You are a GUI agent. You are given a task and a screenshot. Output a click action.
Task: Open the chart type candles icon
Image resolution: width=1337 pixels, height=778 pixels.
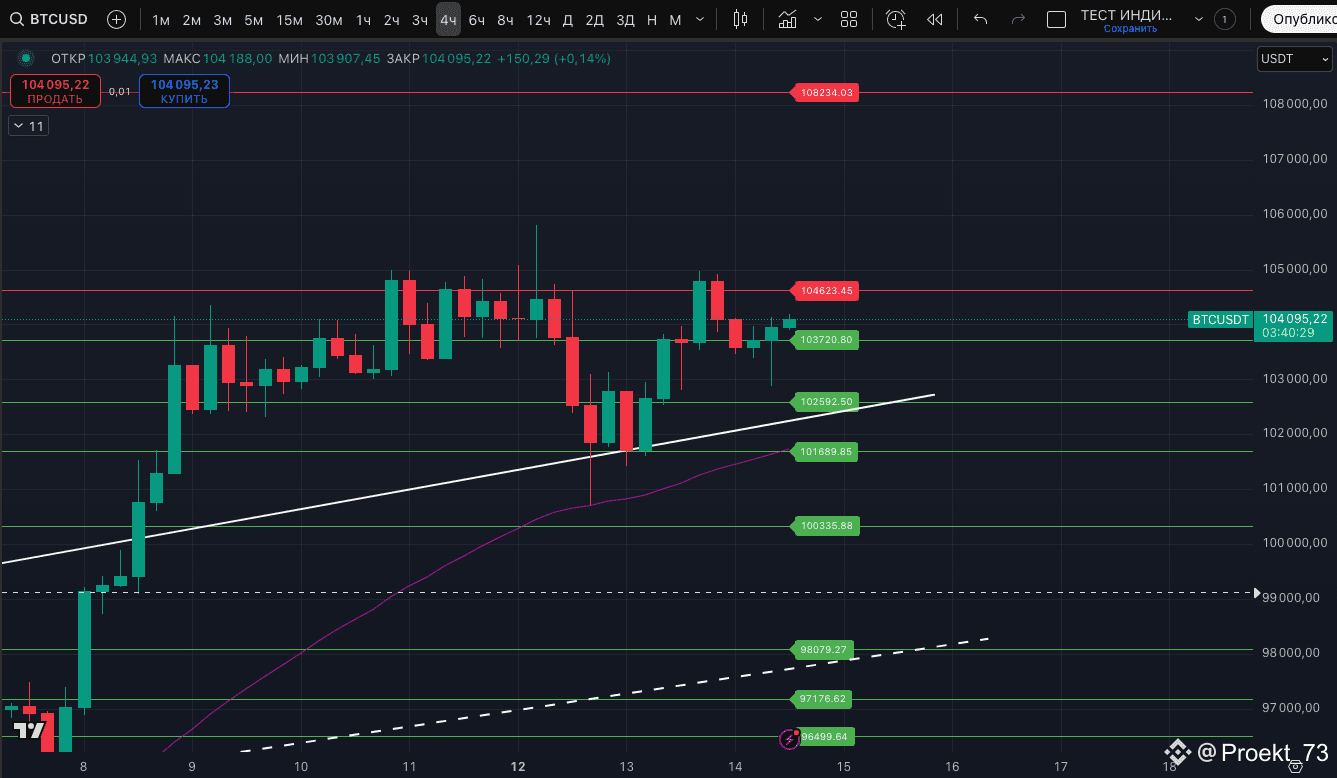tap(740, 18)
